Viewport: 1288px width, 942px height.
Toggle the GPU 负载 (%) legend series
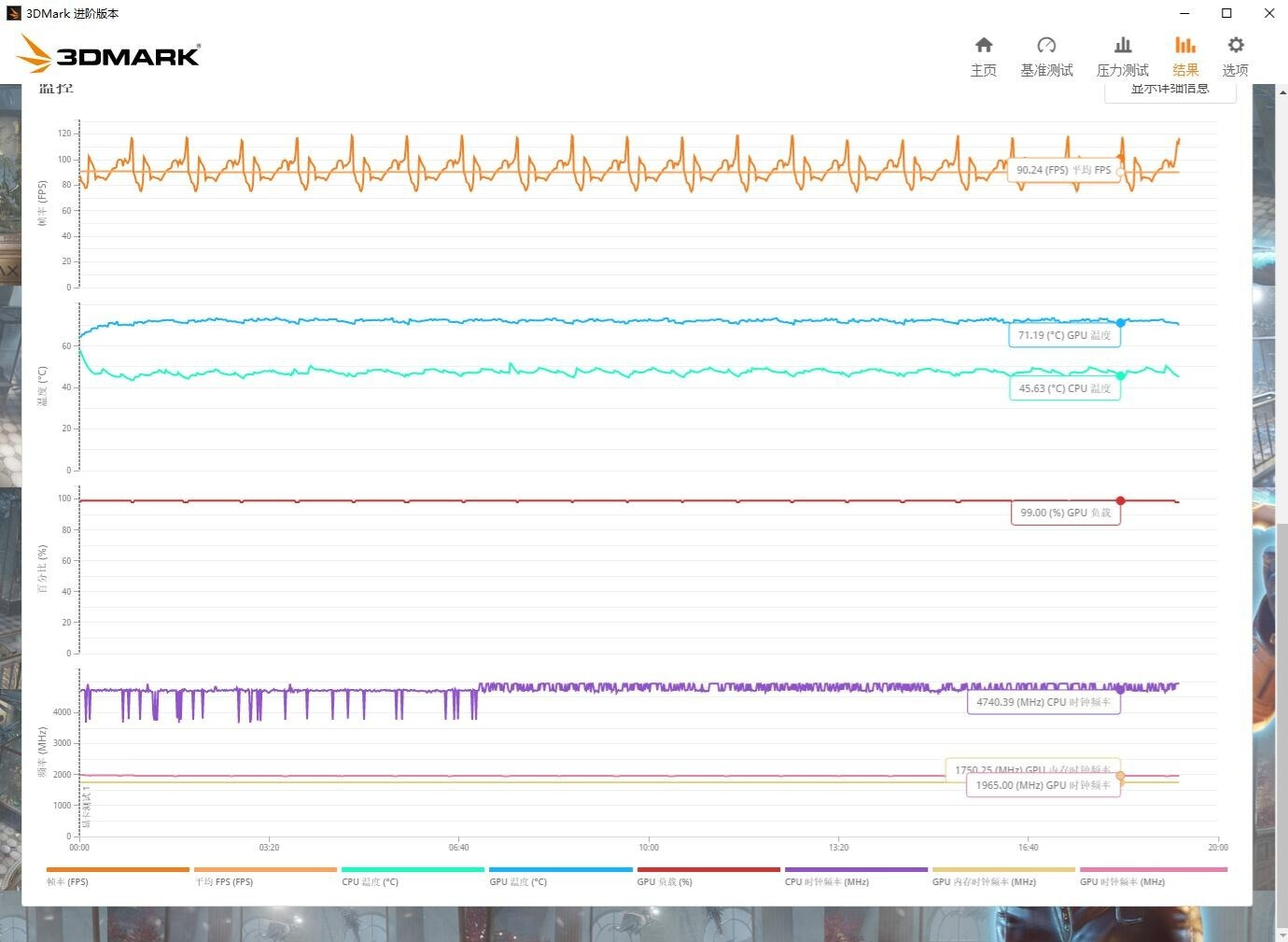(665, 881)
